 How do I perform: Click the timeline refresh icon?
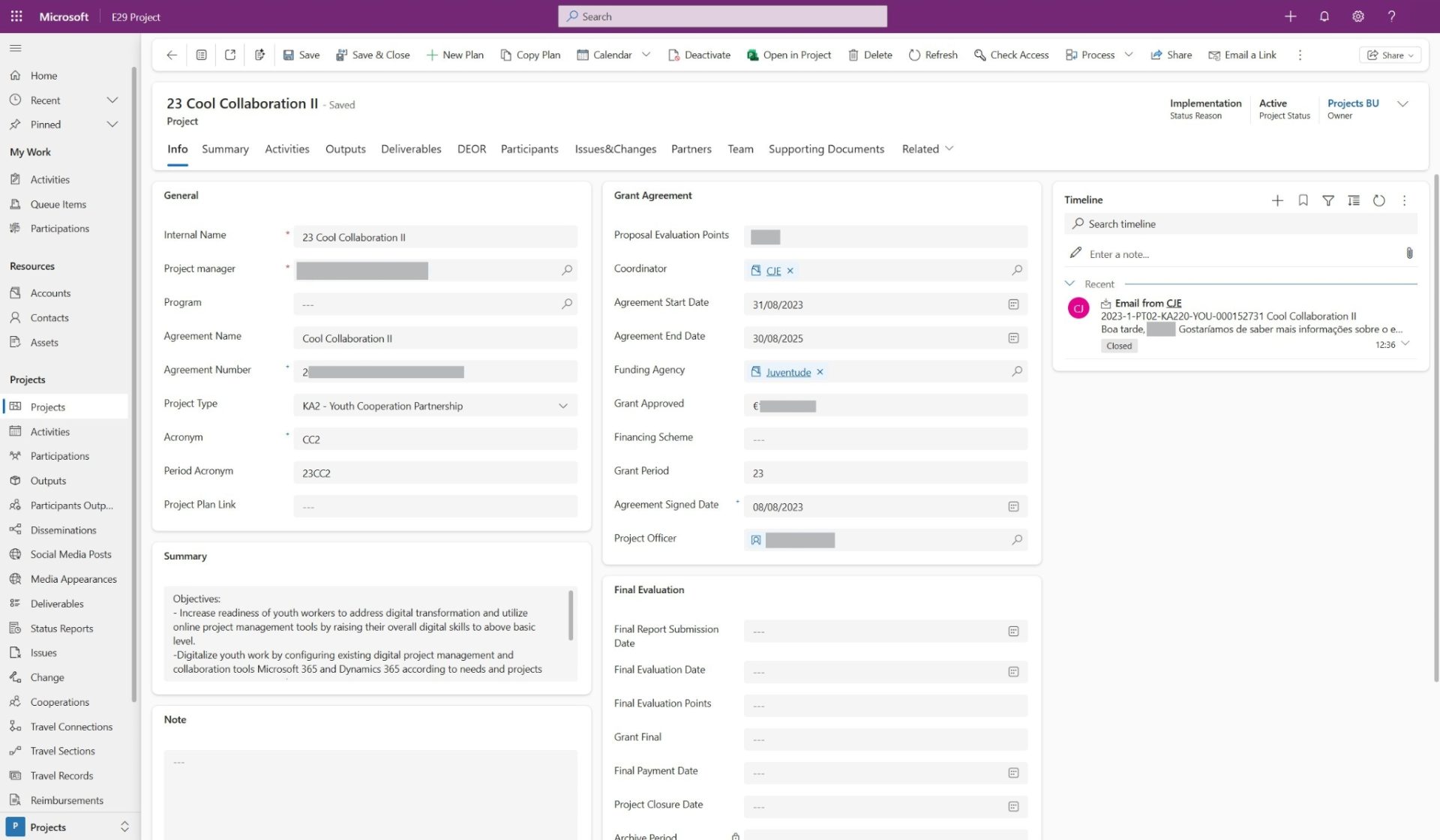click(1378, 200)
